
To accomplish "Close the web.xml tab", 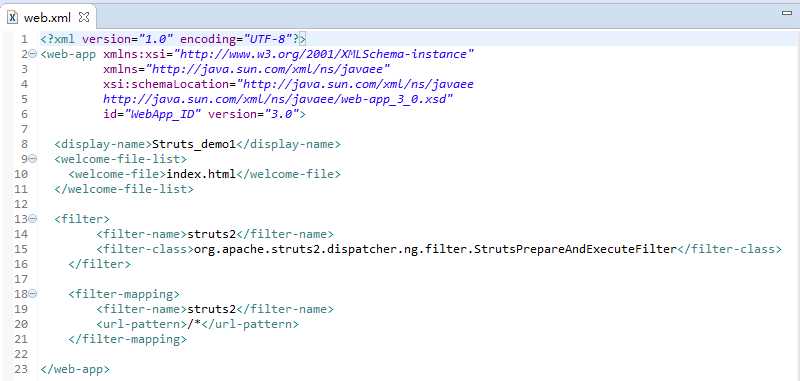I will [84, 17].
